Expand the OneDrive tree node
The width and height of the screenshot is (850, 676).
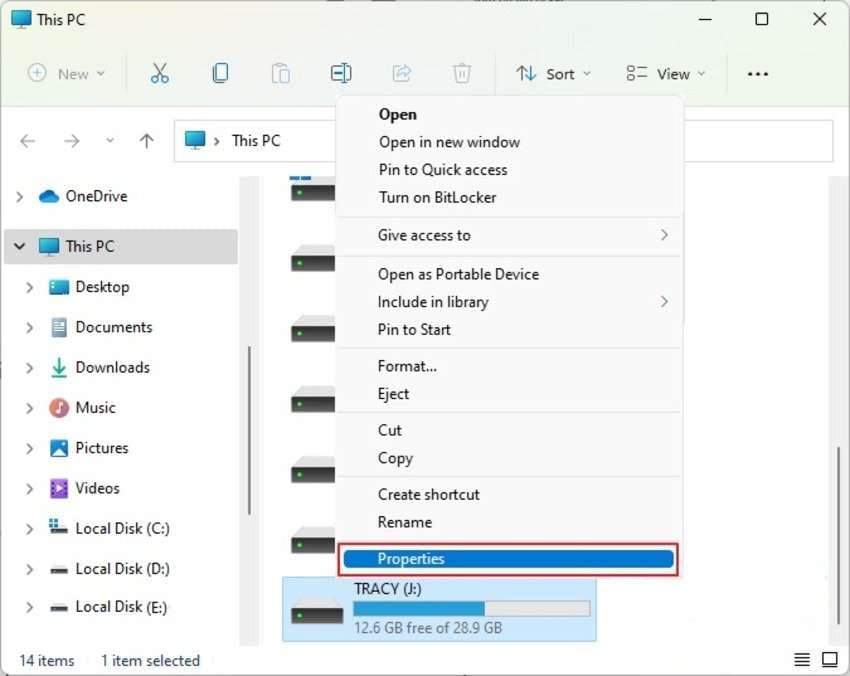[20, 197]
